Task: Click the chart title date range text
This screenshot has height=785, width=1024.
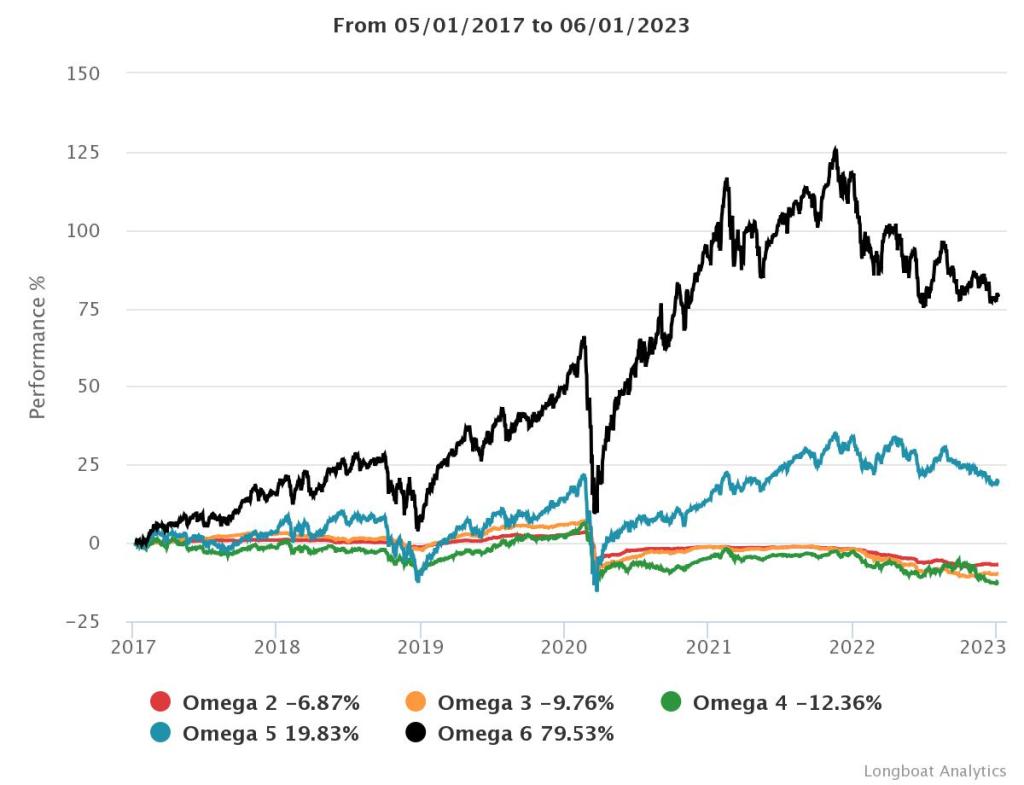Action: pyautogui.click(x=511, y=26)
